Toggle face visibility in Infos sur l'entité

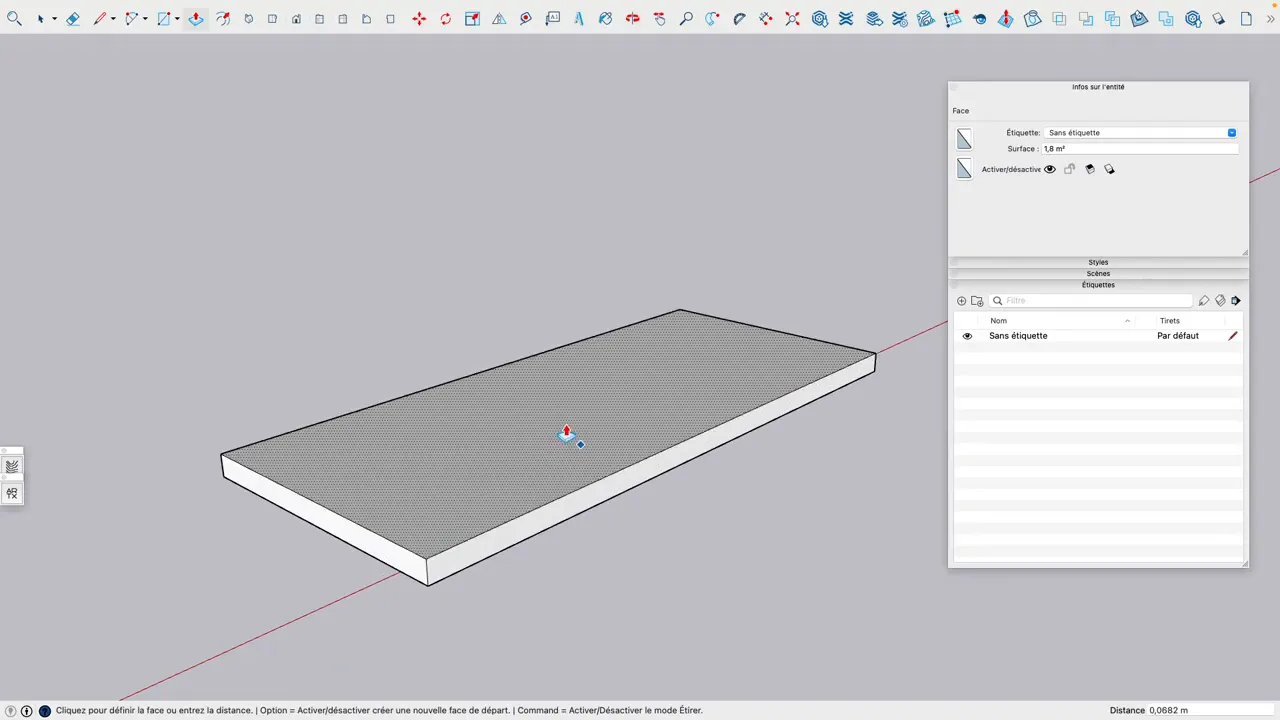coord(1049,169)
